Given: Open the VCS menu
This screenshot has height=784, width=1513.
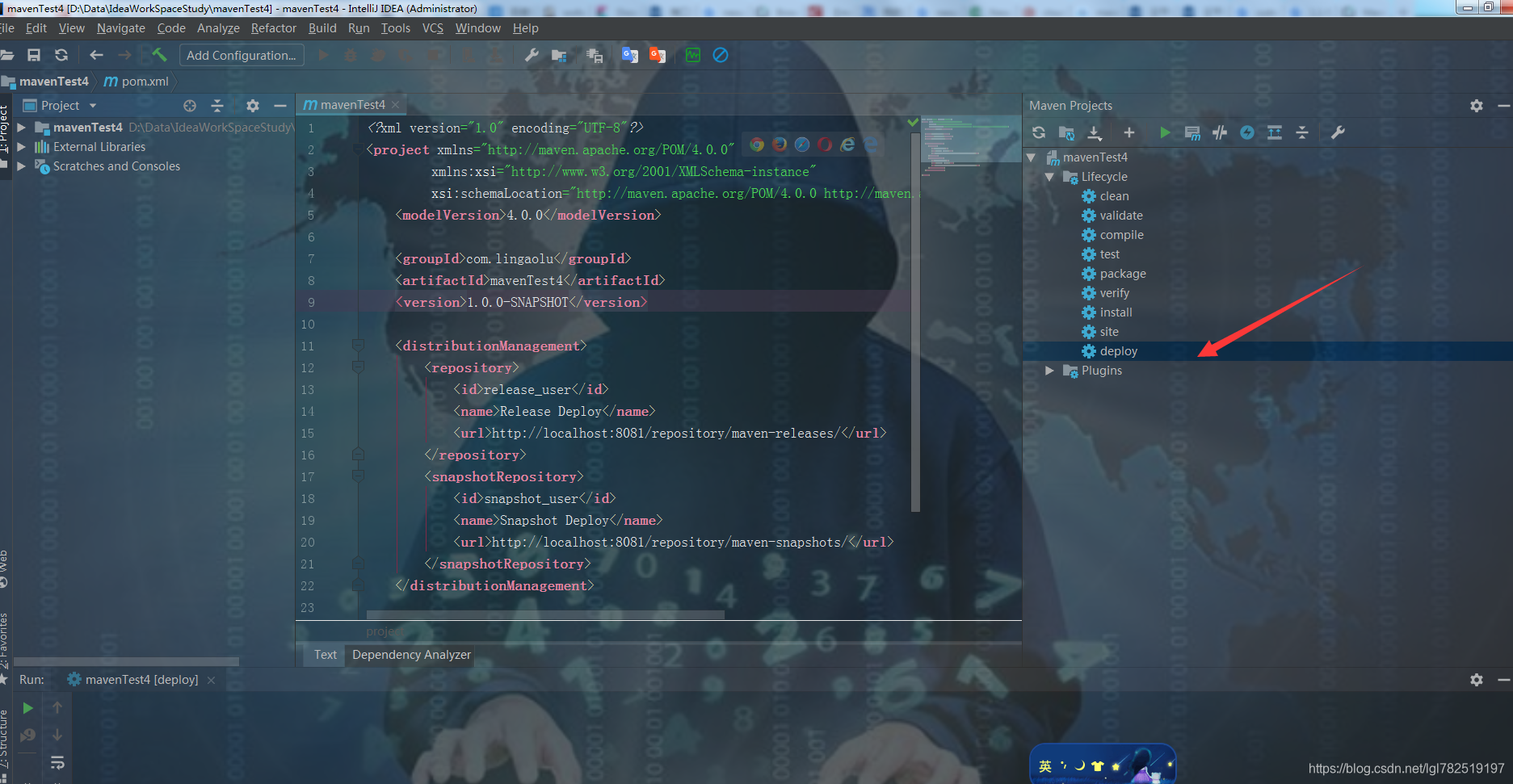Looking at the screenshot, I should tap(433, 28).
